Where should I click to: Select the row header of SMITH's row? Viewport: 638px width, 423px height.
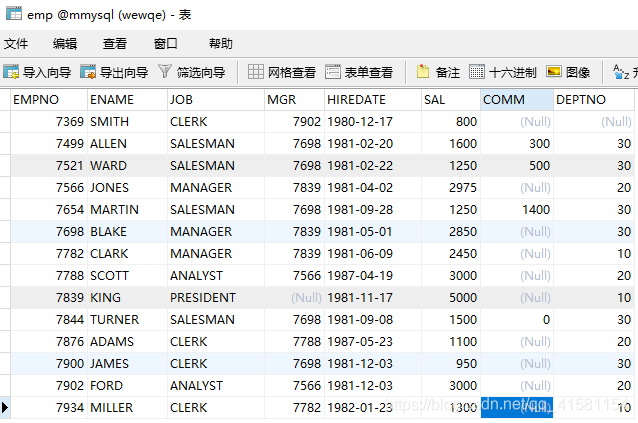point(5,122)
